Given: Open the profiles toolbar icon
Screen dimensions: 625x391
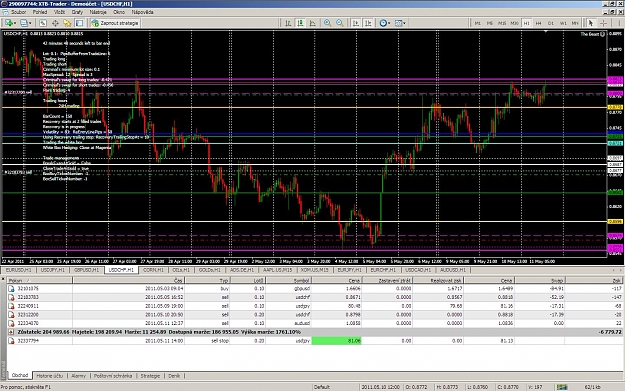Looking at the screenshot, I should coord(24,23).
